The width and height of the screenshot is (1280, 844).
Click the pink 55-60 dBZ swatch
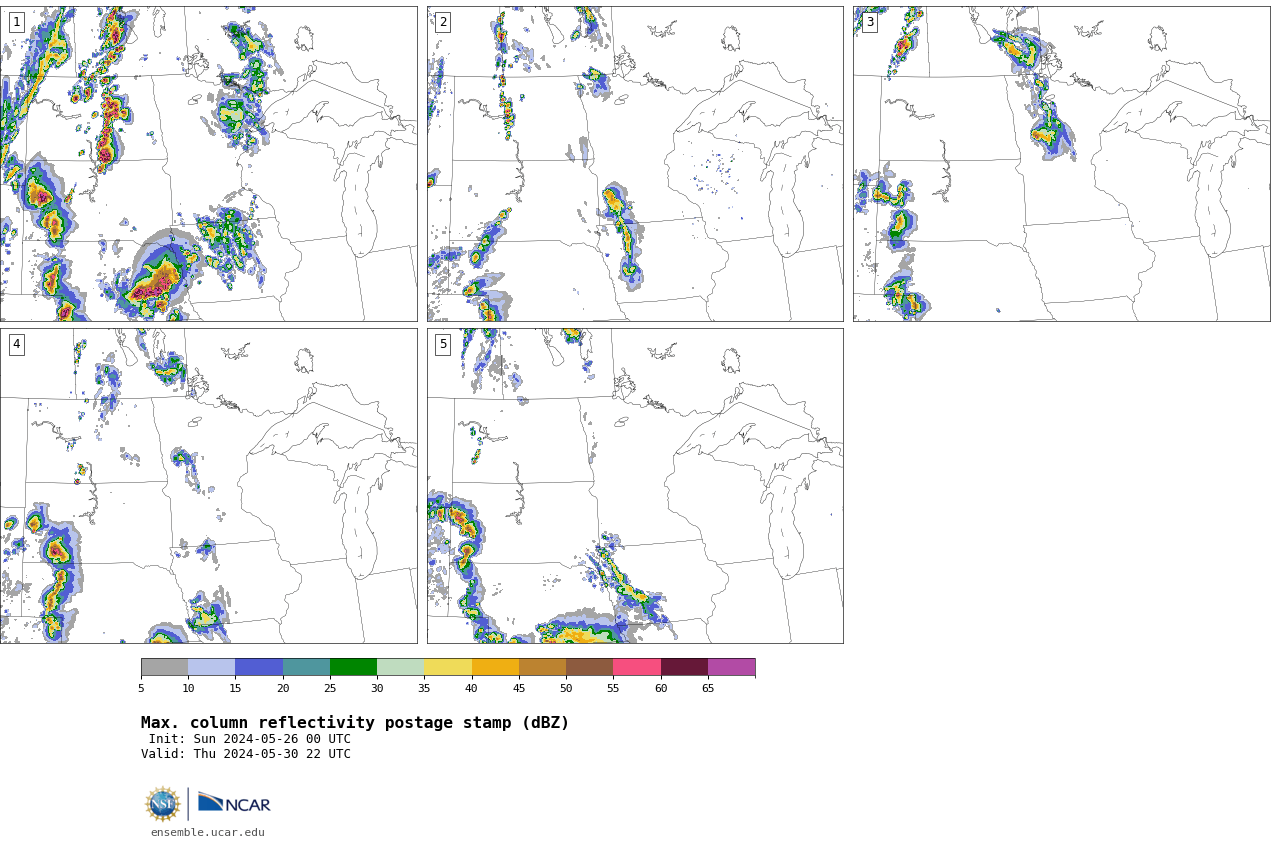point(637,667)
